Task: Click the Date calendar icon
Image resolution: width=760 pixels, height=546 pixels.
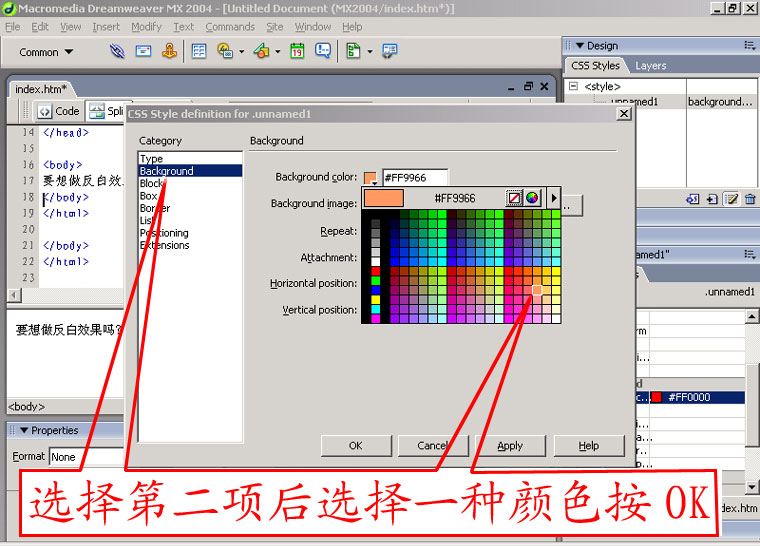Action: pyautogui.click(x=297, y=51)
